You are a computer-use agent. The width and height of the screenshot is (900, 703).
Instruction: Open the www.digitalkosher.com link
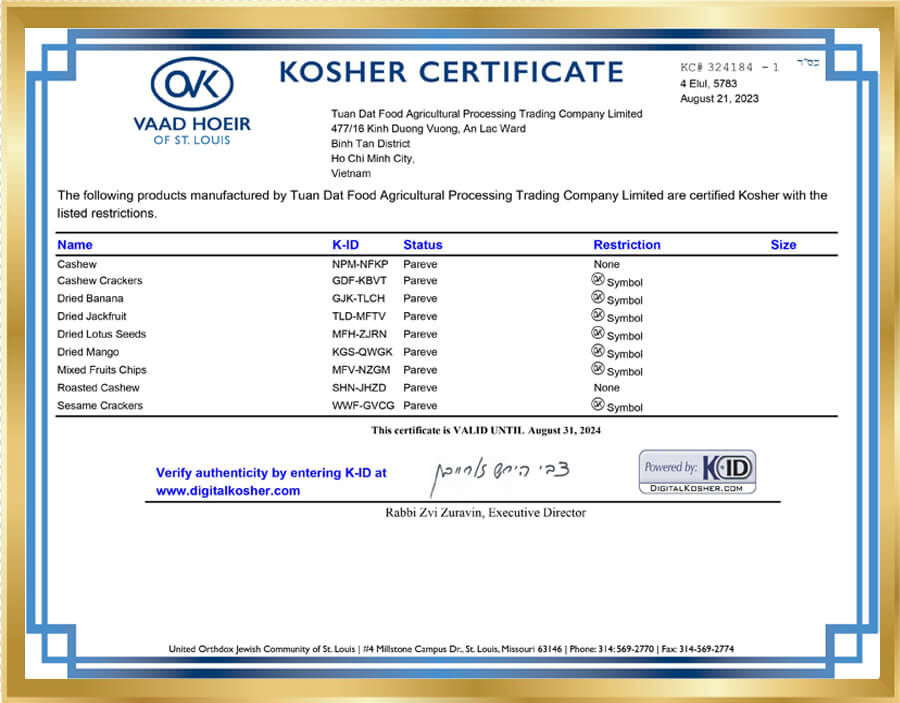[228, 491]
